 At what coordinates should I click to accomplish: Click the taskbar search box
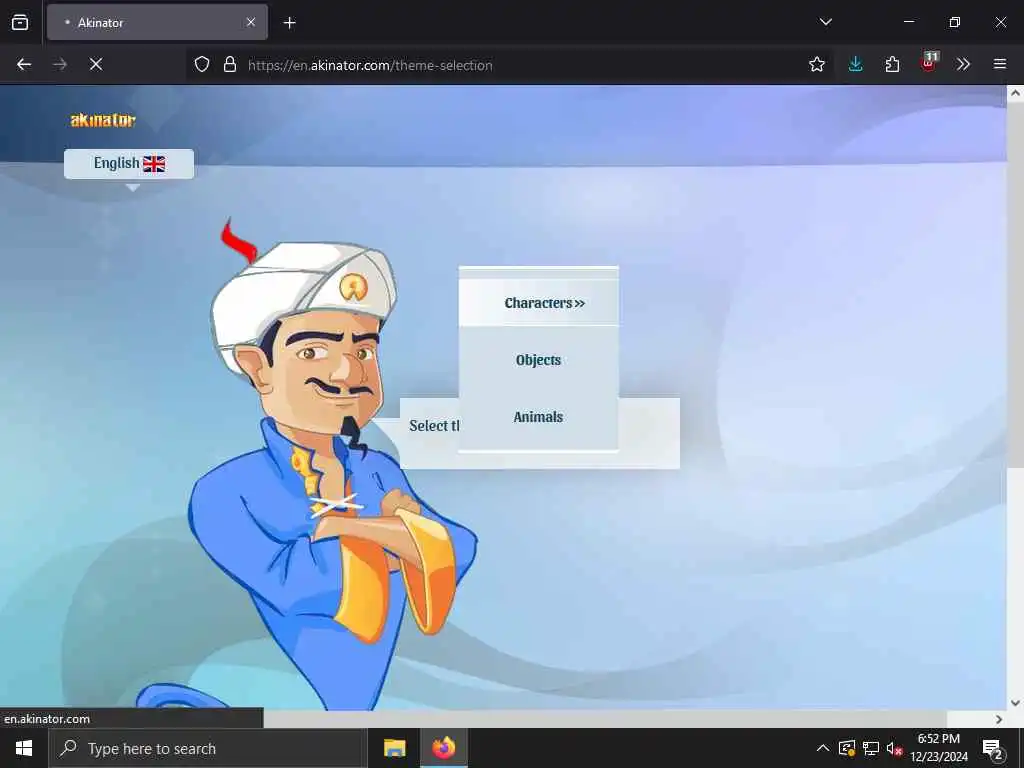coord(208,748)
